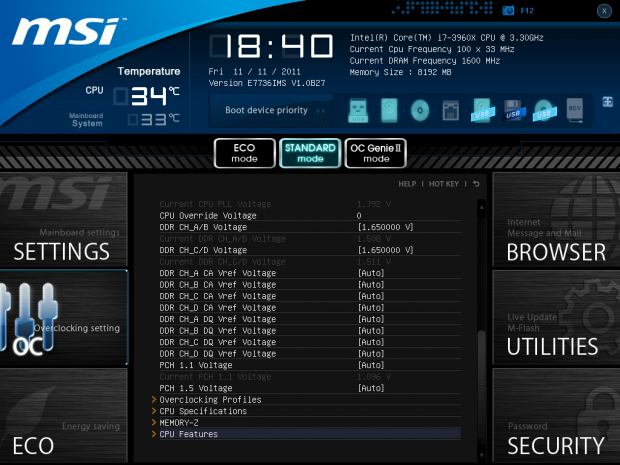Image resolution: width=620 pixels, height=465 pixels.
Task: Click CPU Override Voltage value field 0
Action: (x=359, y=215)
